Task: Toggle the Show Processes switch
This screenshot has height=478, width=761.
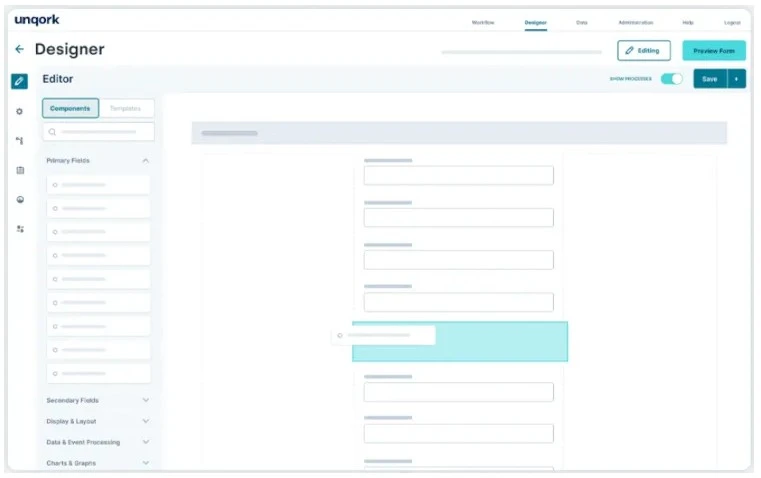Action: (672, 79)
